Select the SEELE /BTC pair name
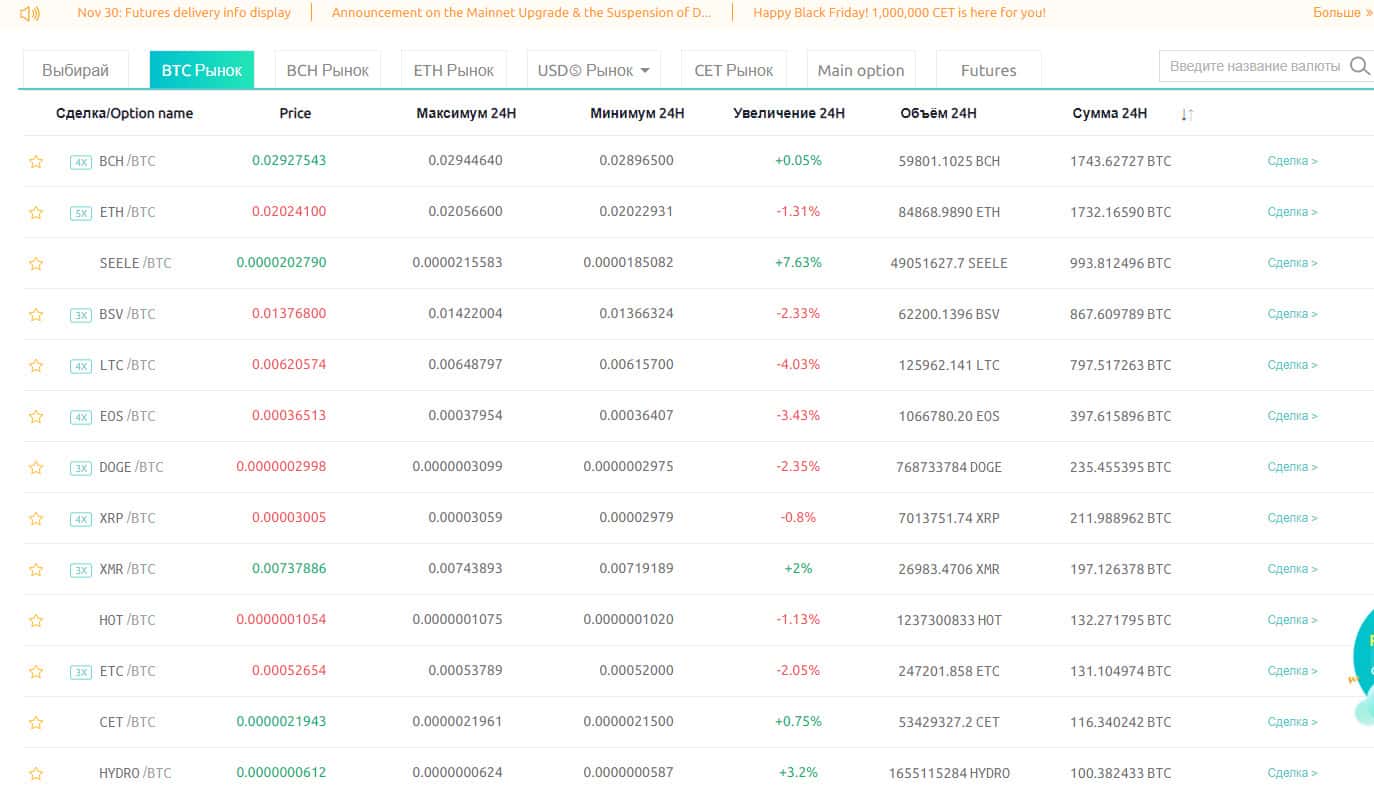 point(135,263)
